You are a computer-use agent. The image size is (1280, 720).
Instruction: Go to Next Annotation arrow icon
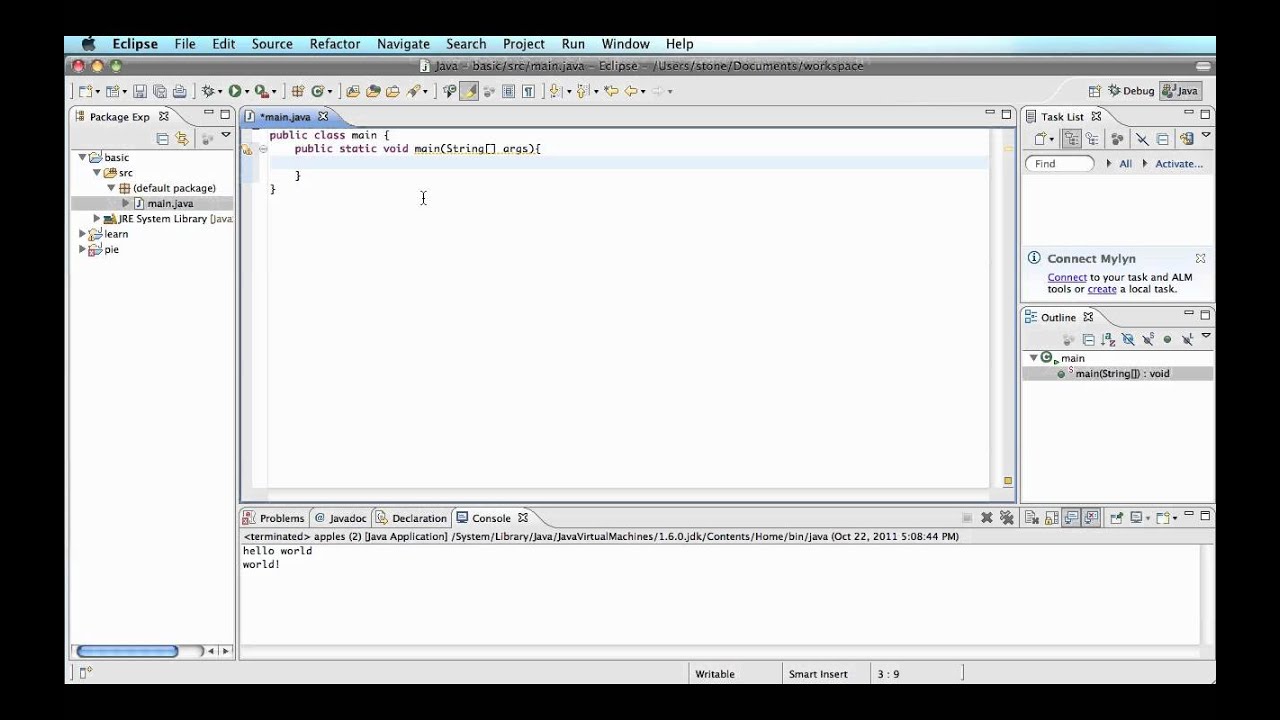pos(554,91)
